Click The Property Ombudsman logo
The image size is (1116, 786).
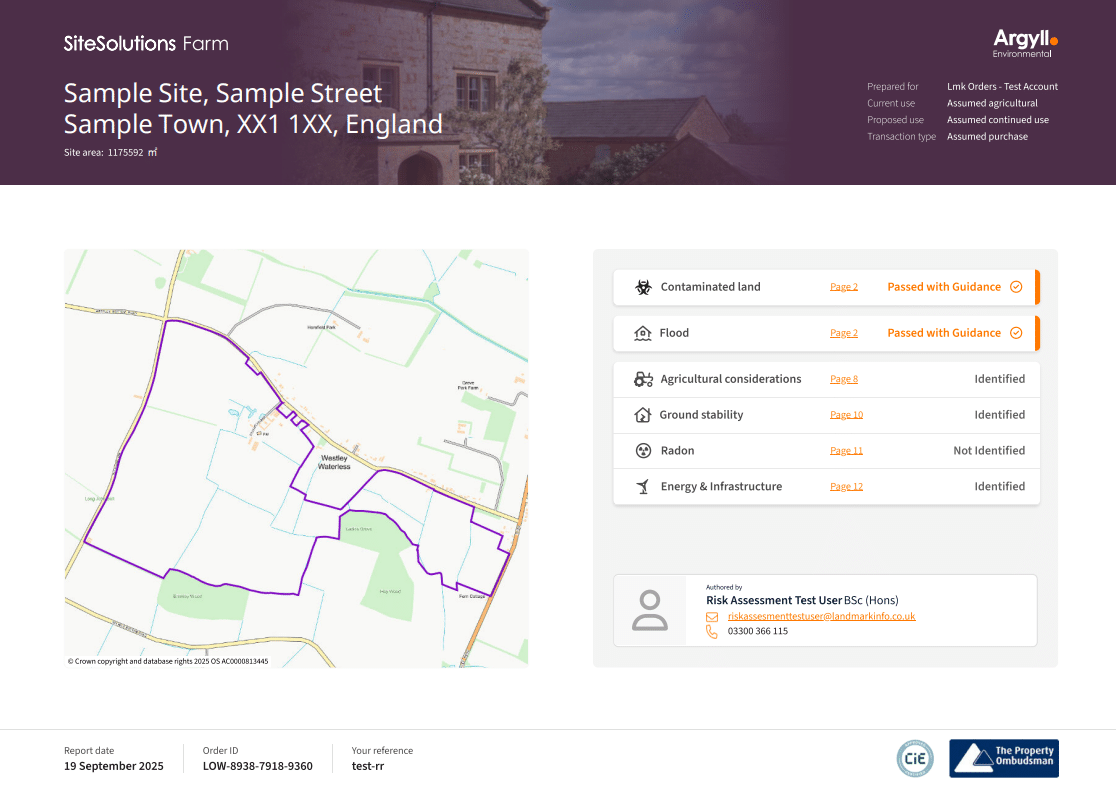tap(1003, 758)
